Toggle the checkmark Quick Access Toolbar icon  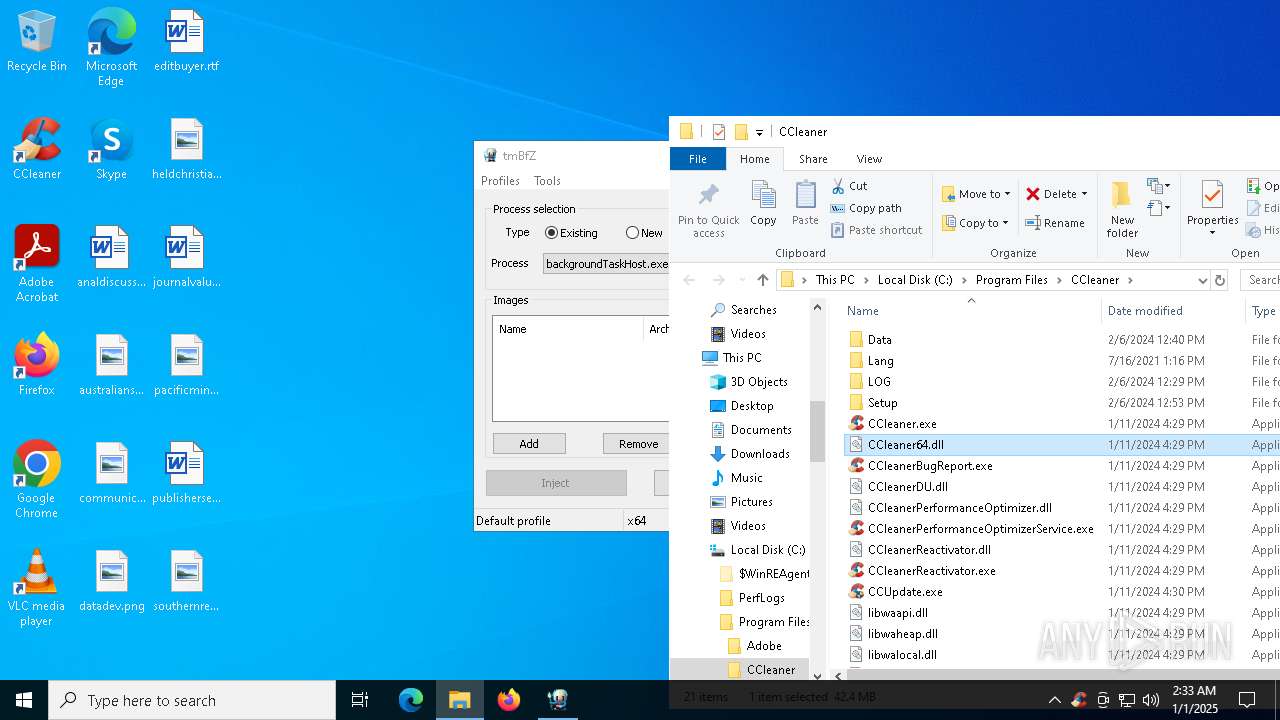point(718,131)
